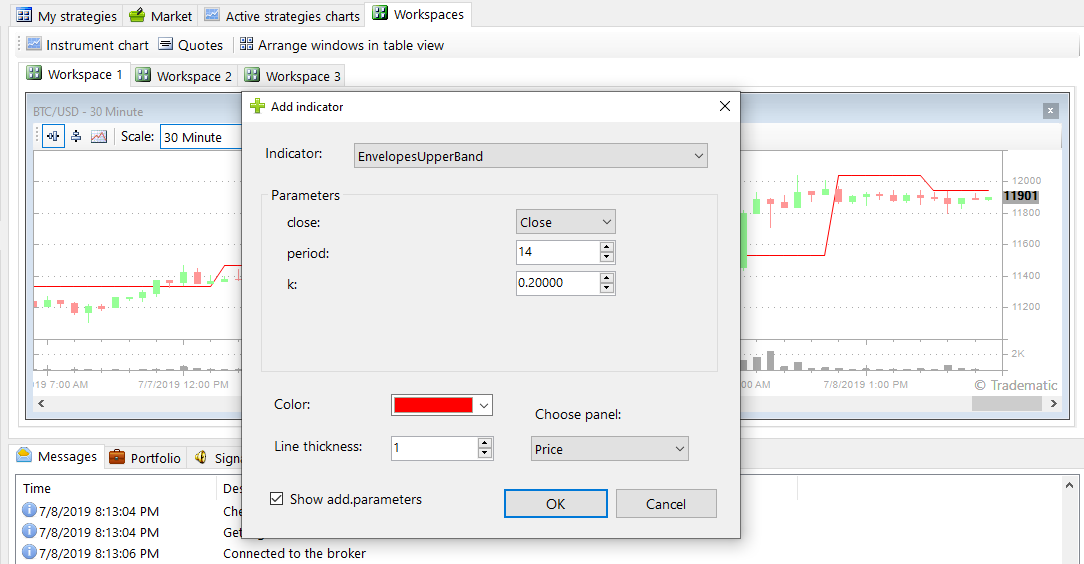Decrease the k value with down arrow
This screenshot has height=564, width=1084.
pos(606,289)
